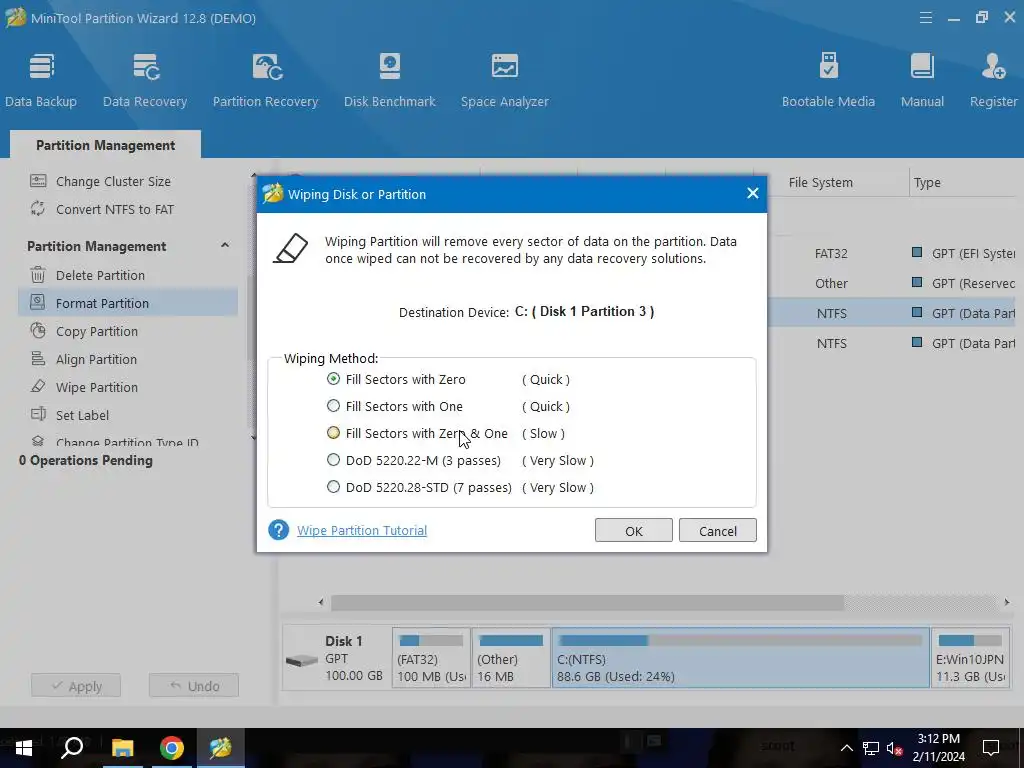Viewport: 1024px width, 768px height.
Task: Select the FAT32 100 MB partition block
Action: 431,658
